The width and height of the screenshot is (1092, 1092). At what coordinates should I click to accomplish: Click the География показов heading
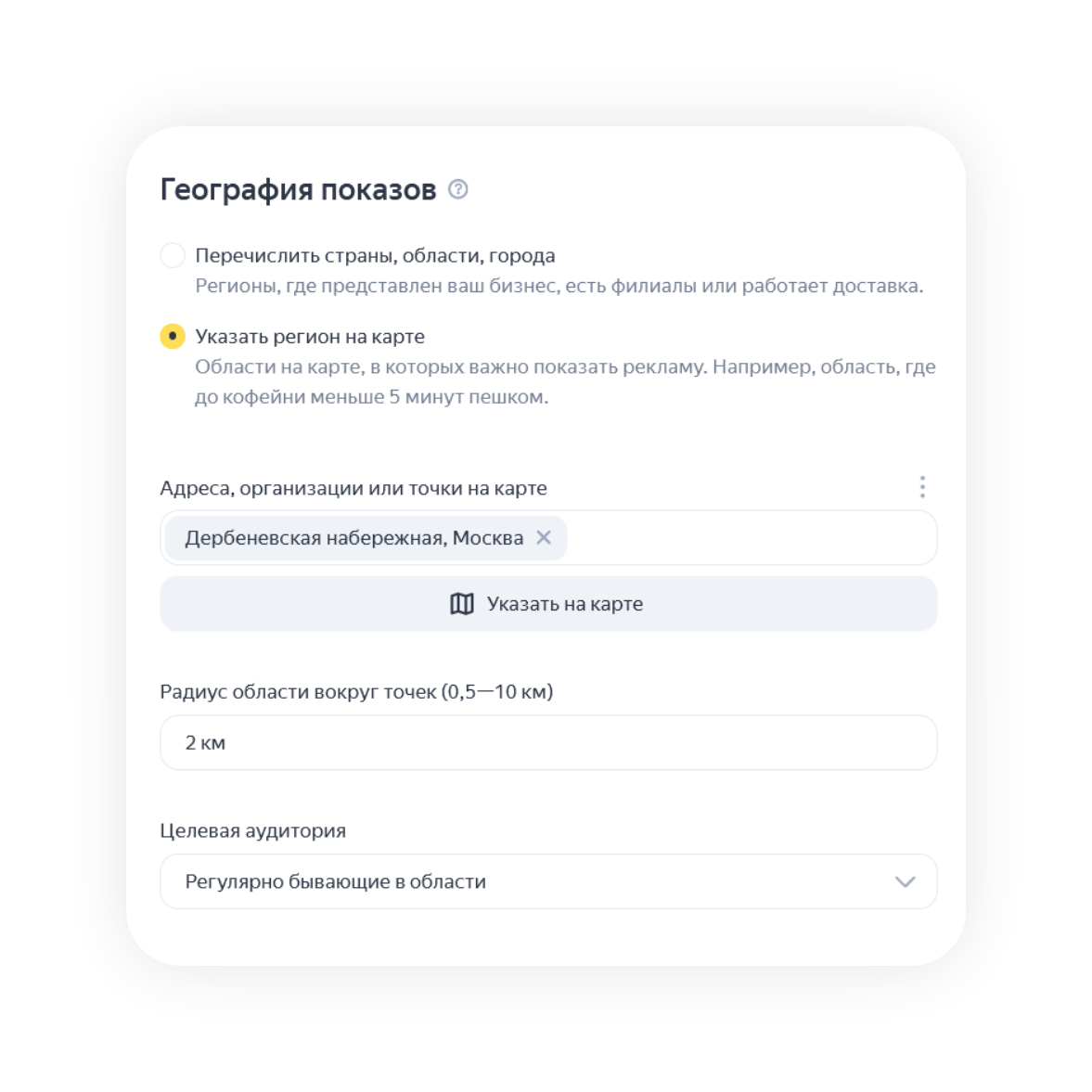coord(298,189)
